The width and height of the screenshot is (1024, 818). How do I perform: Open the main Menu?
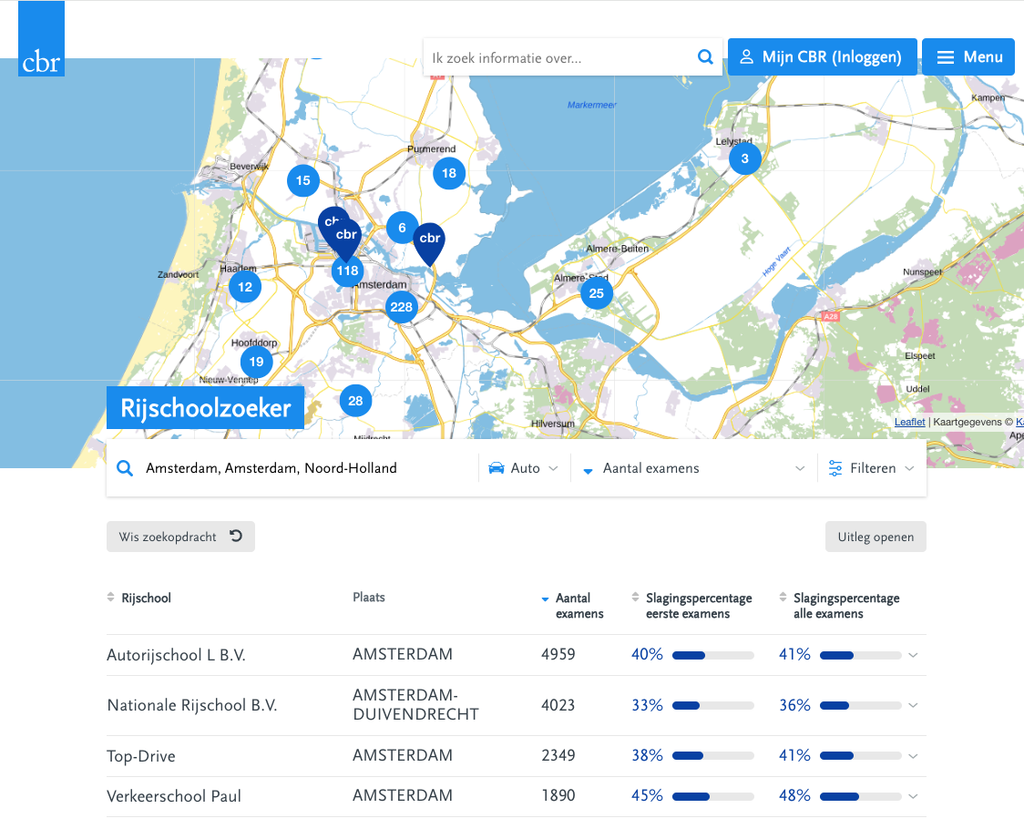(x=969, y=57)
